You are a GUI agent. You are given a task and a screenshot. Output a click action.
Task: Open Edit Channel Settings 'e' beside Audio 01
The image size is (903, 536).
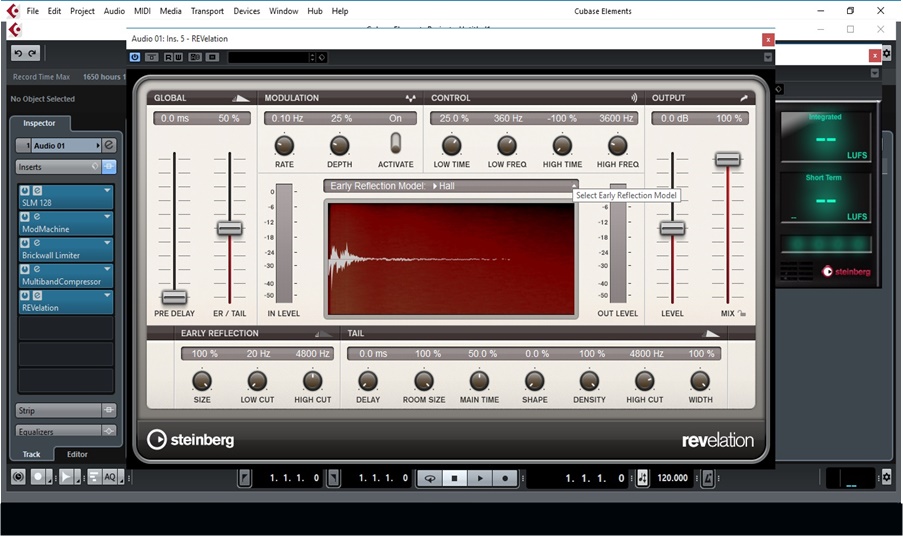109,145
